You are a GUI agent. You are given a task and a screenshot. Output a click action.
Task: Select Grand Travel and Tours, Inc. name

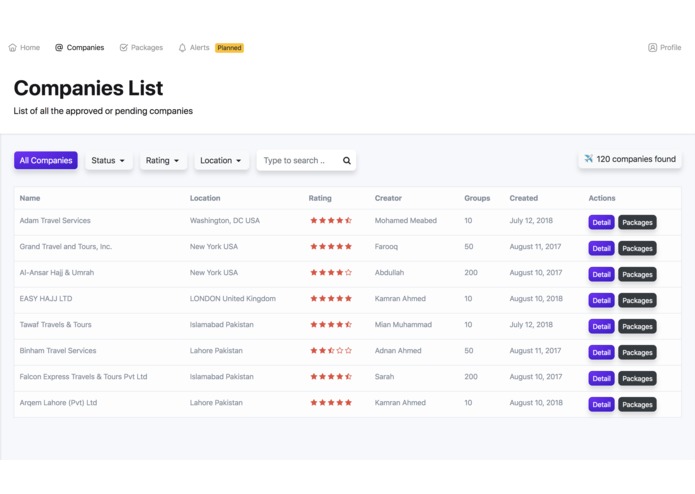click(66, 246)
